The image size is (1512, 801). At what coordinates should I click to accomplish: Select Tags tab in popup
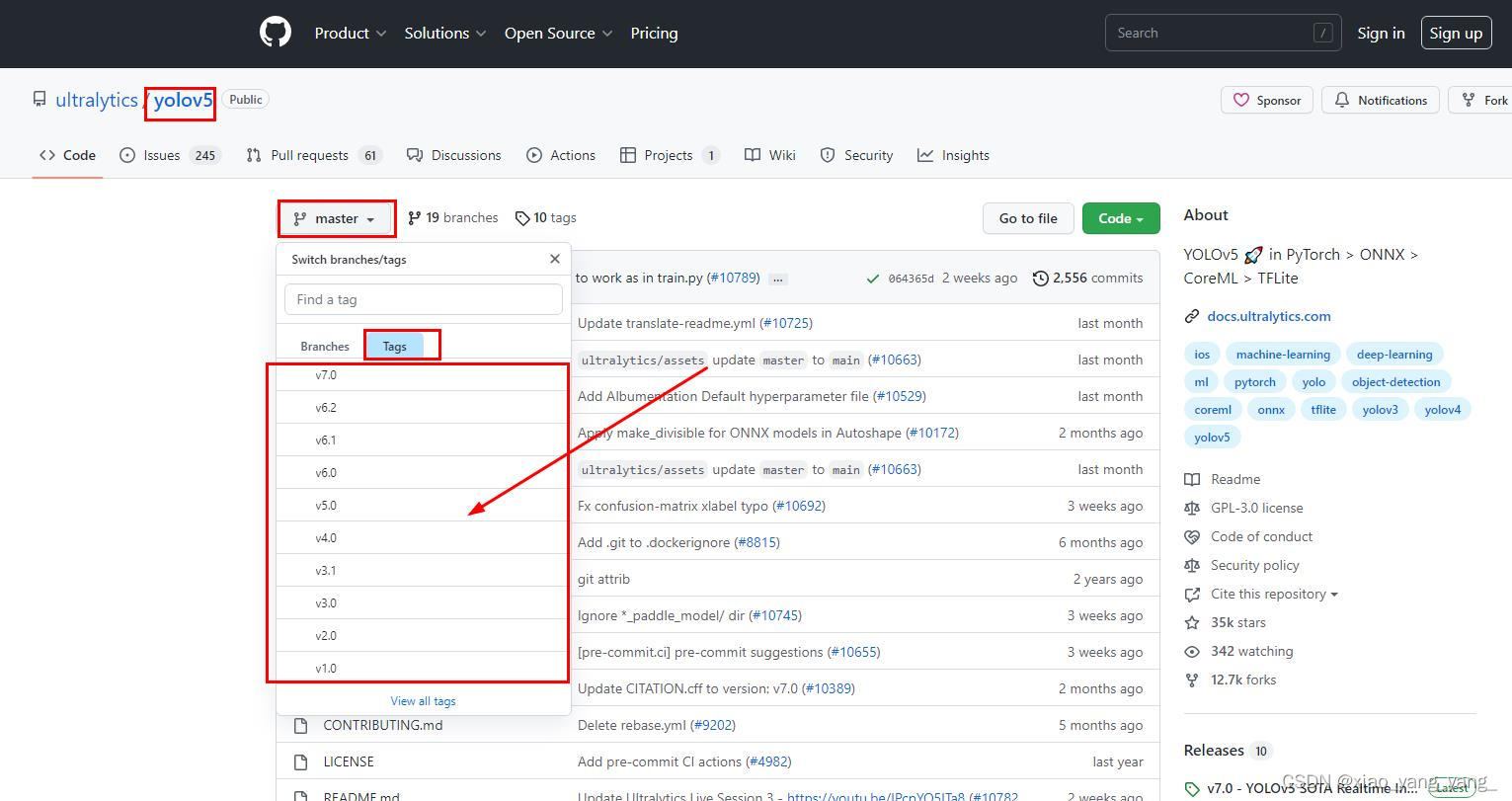click(x=395, y=346)
